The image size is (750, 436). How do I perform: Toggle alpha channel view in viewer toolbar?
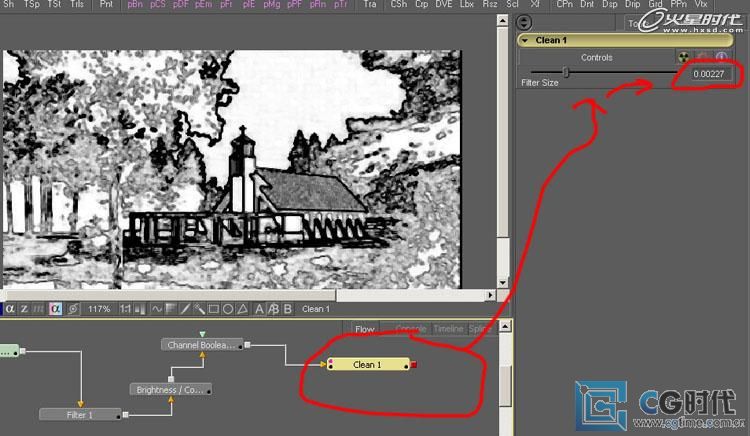coord(10,309)
